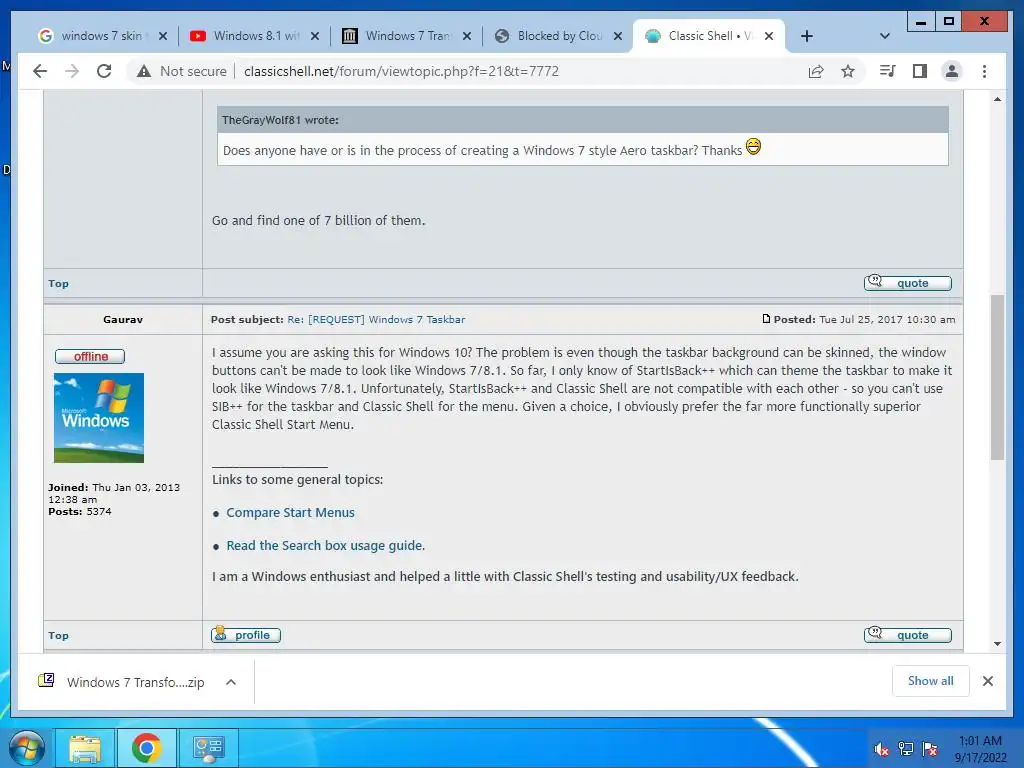This screenshot has width=1024, height=768.
Task: Click the post icon beside Posted date
Action: (766, 319)
